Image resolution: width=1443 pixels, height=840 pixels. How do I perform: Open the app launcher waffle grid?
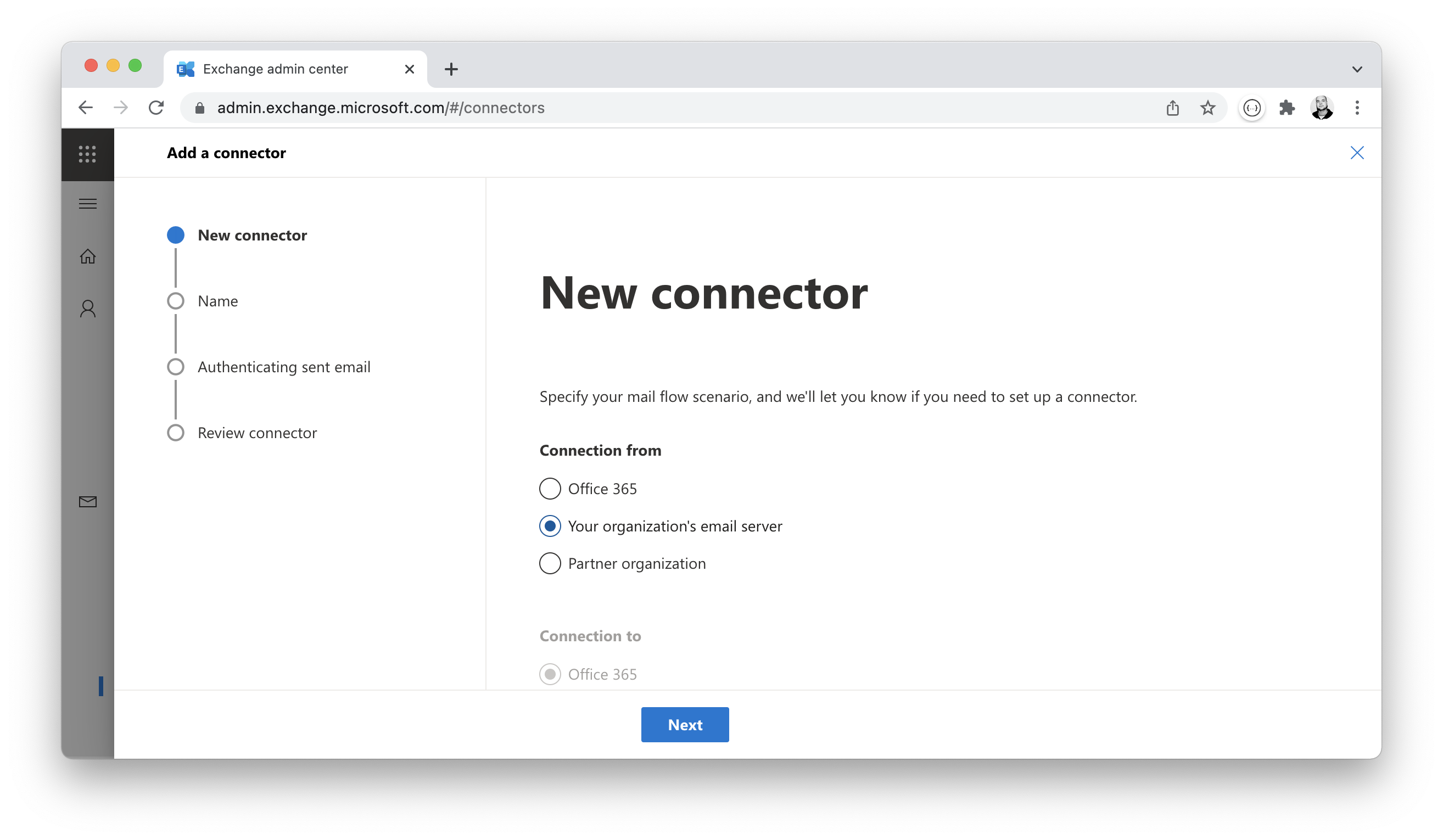87,154
